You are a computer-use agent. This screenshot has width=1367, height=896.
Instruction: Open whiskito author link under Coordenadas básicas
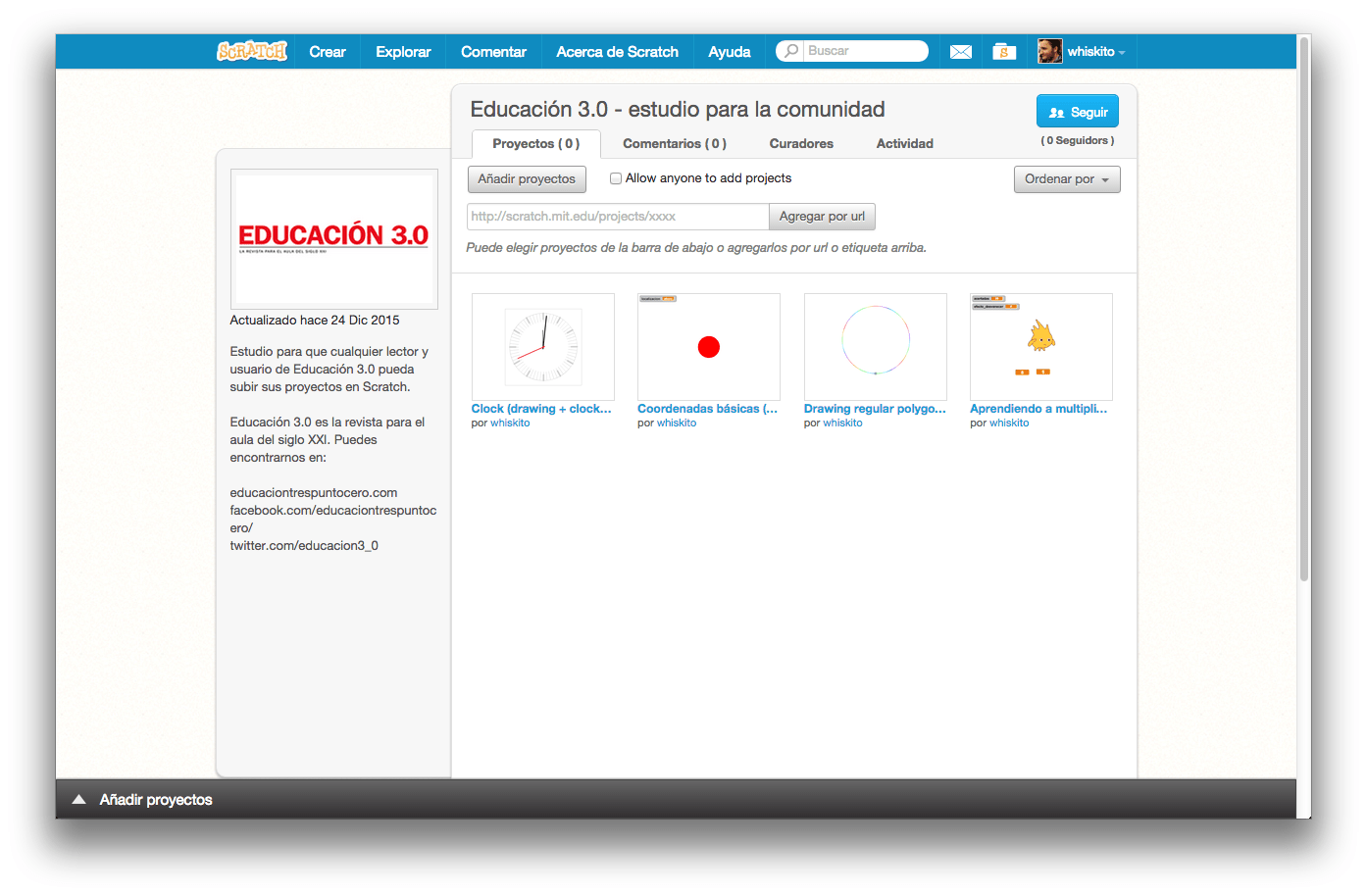[677, 423]
